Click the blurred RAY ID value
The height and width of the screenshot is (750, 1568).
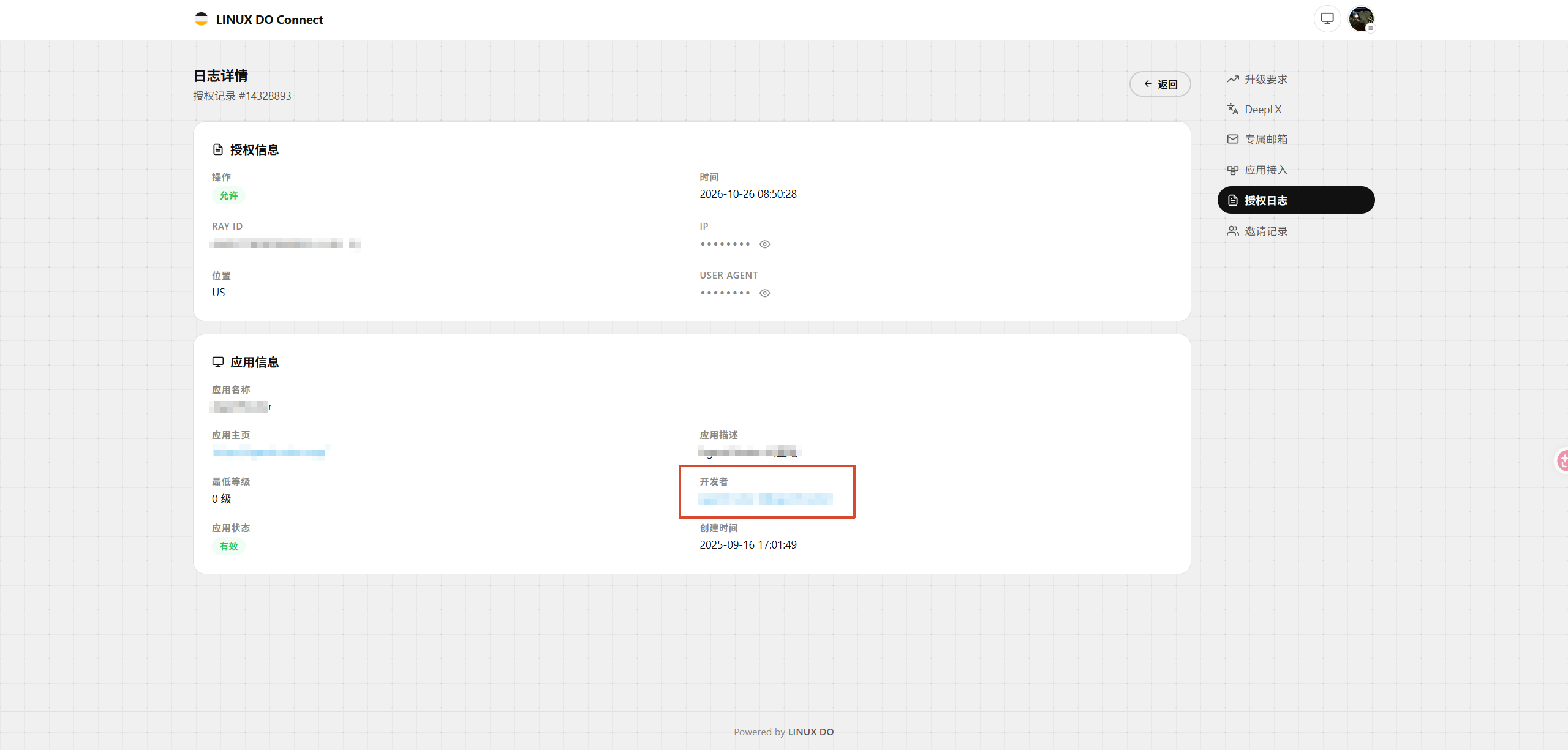pyautogui.click(x=285, y=244)
